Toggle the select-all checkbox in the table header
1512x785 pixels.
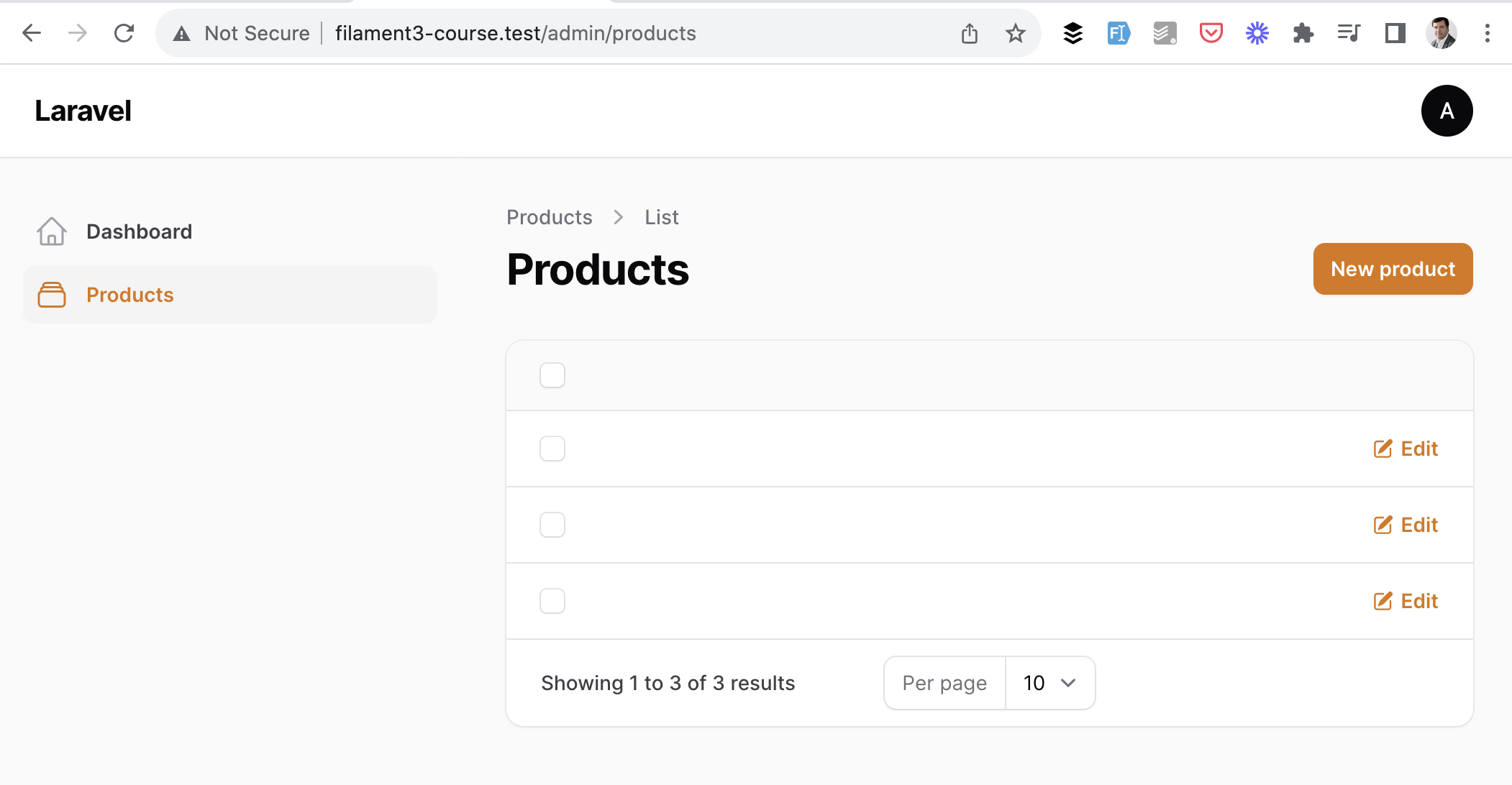552,375
